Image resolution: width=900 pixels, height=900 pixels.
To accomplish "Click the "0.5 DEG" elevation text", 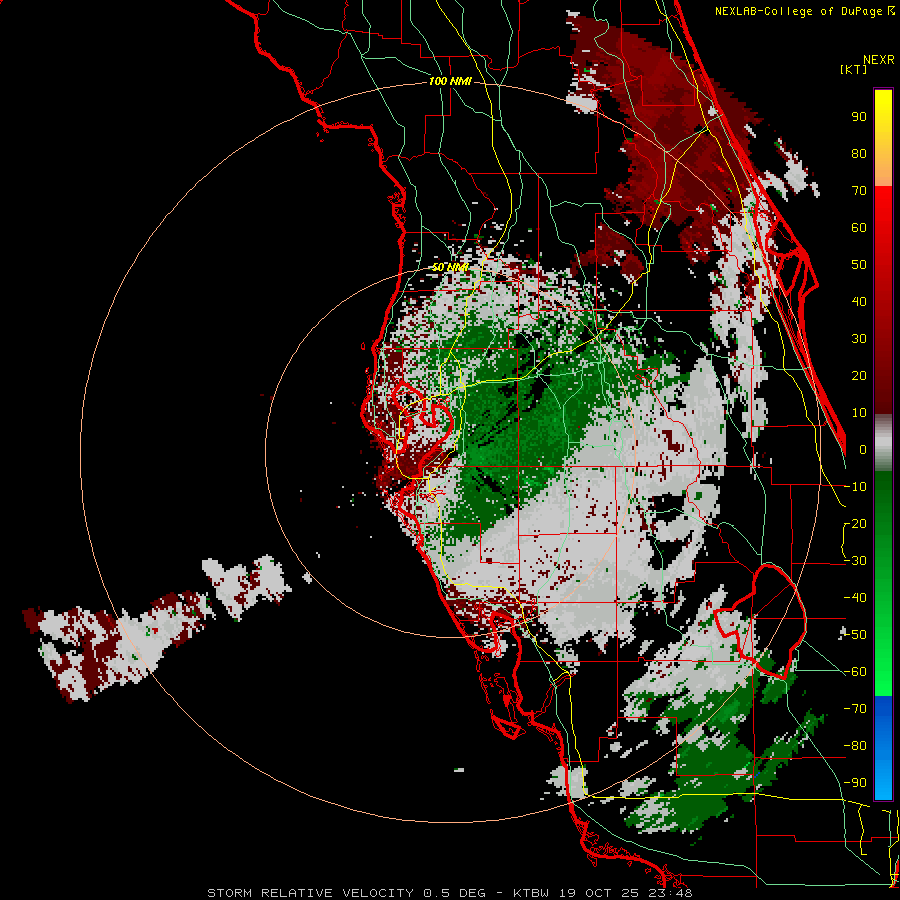I will pos(455,893).
